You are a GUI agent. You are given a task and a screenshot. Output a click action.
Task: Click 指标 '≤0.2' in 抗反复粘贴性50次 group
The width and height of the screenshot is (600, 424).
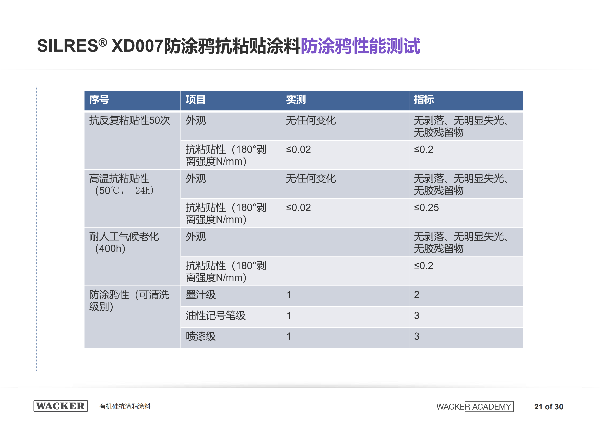click(x=424, y=150)
